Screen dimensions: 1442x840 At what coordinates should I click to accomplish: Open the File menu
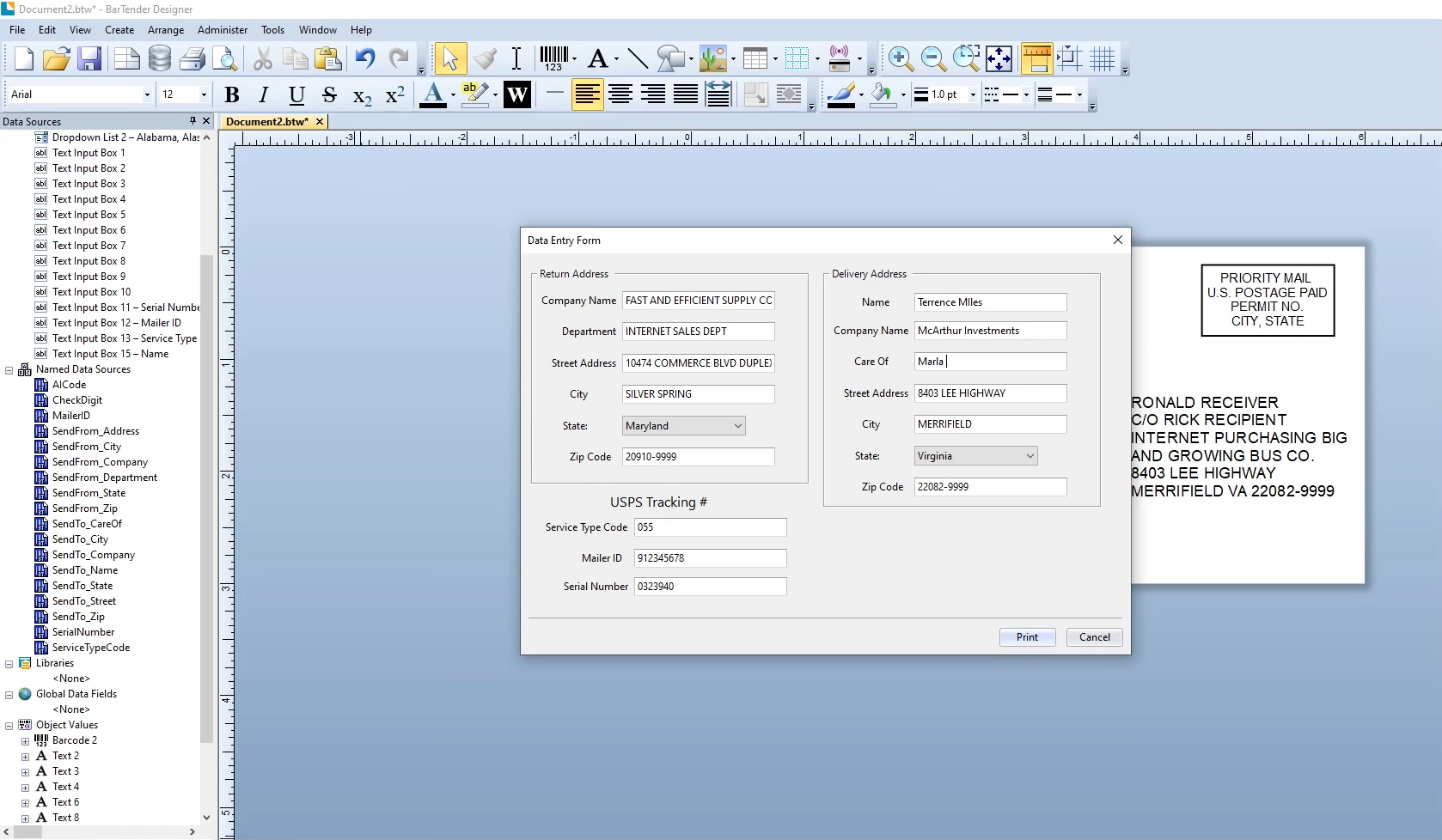point(17,29)
